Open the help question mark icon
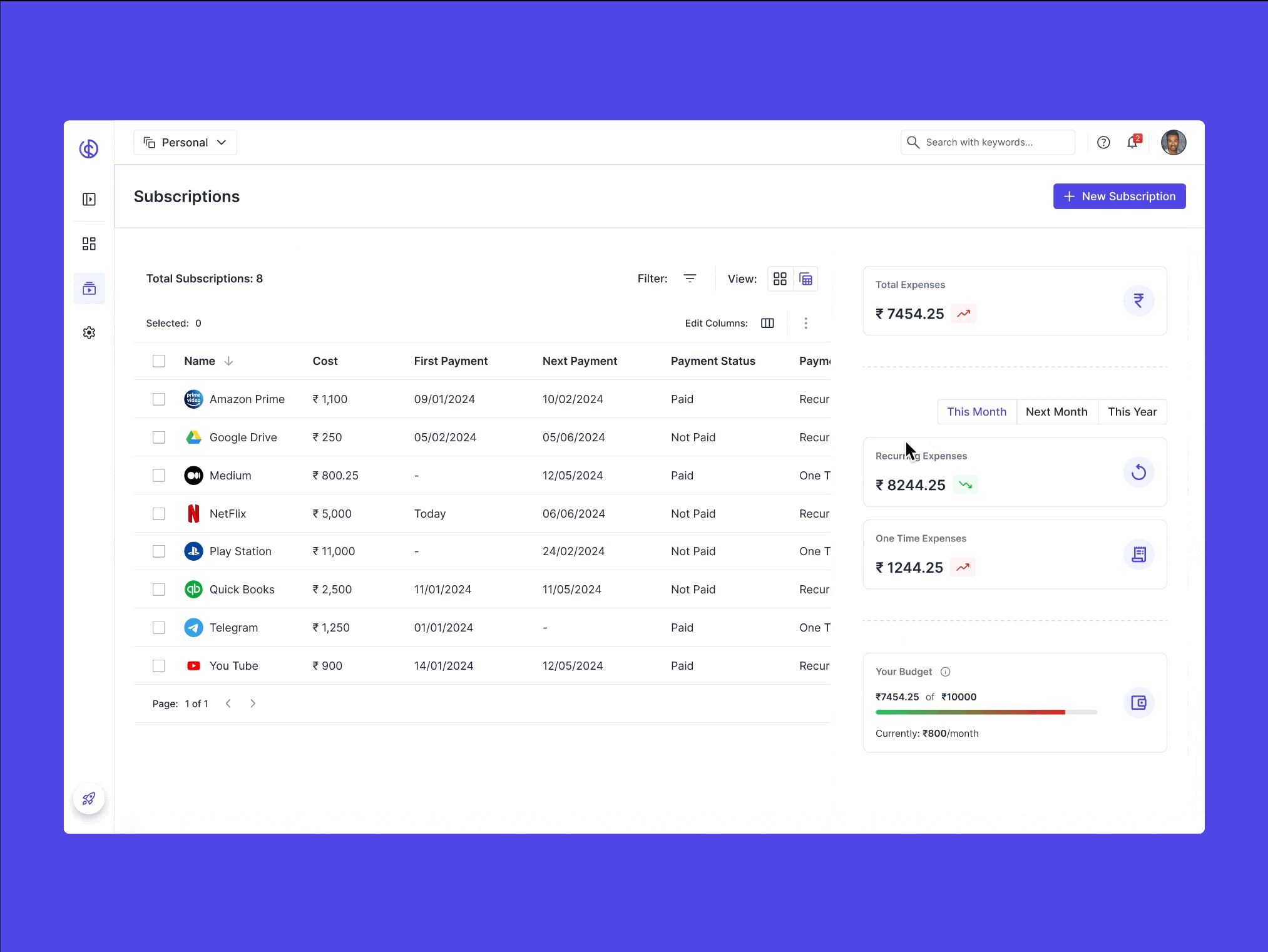The height and width of the screenshot is (952, 1268). click(x=1103, y=143)
